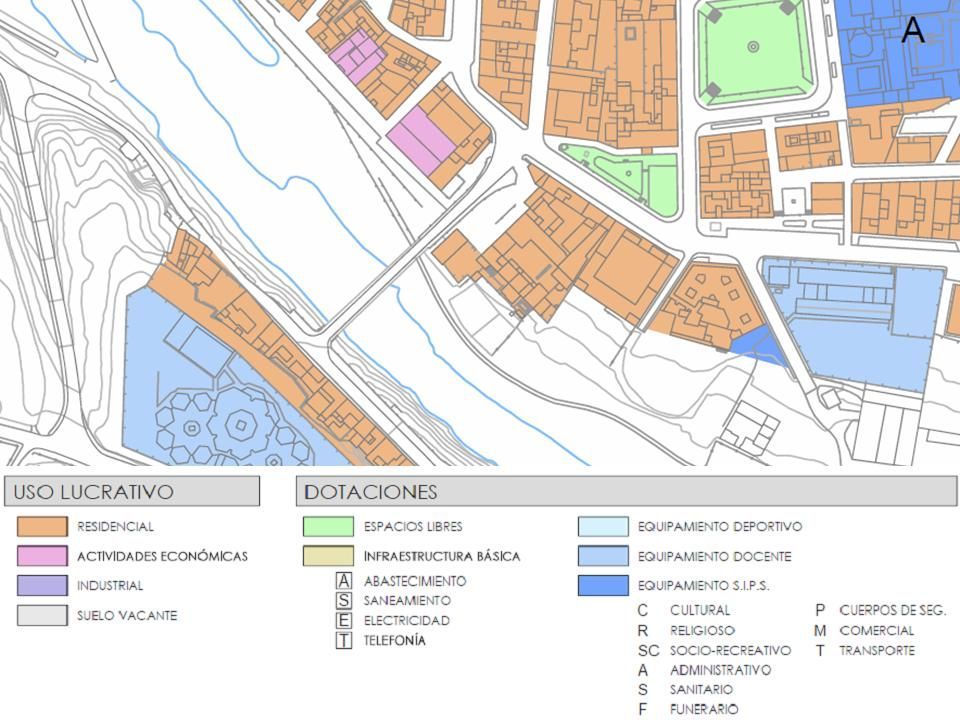
Task: Pick the Equipamiento S.I.P.S. blue swatch
Action: coord(603,586)
